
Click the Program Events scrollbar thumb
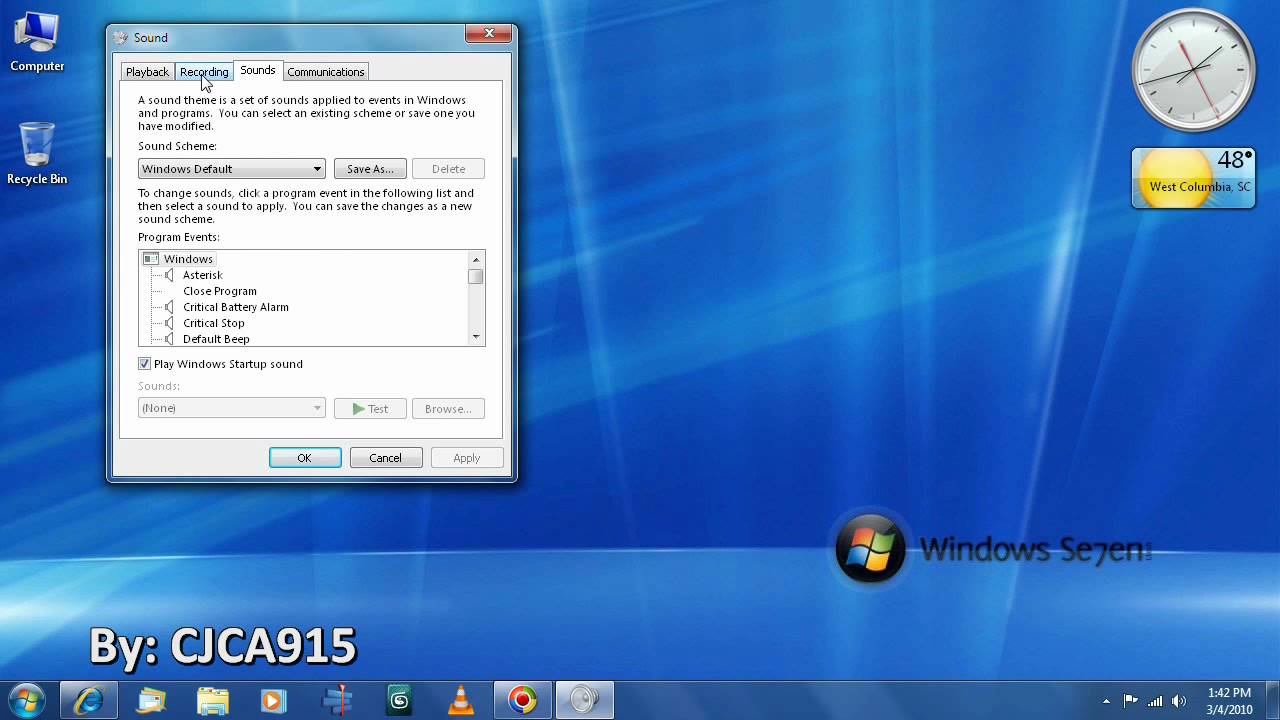point(476,277)
